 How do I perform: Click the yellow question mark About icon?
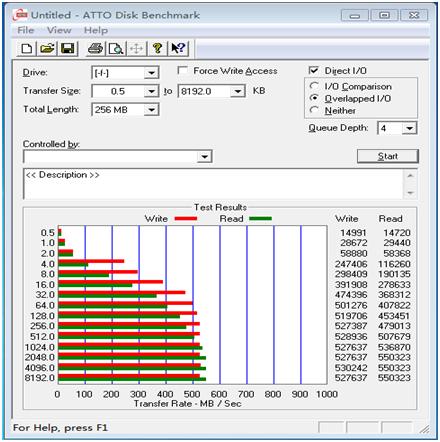[x=157, y=49]
